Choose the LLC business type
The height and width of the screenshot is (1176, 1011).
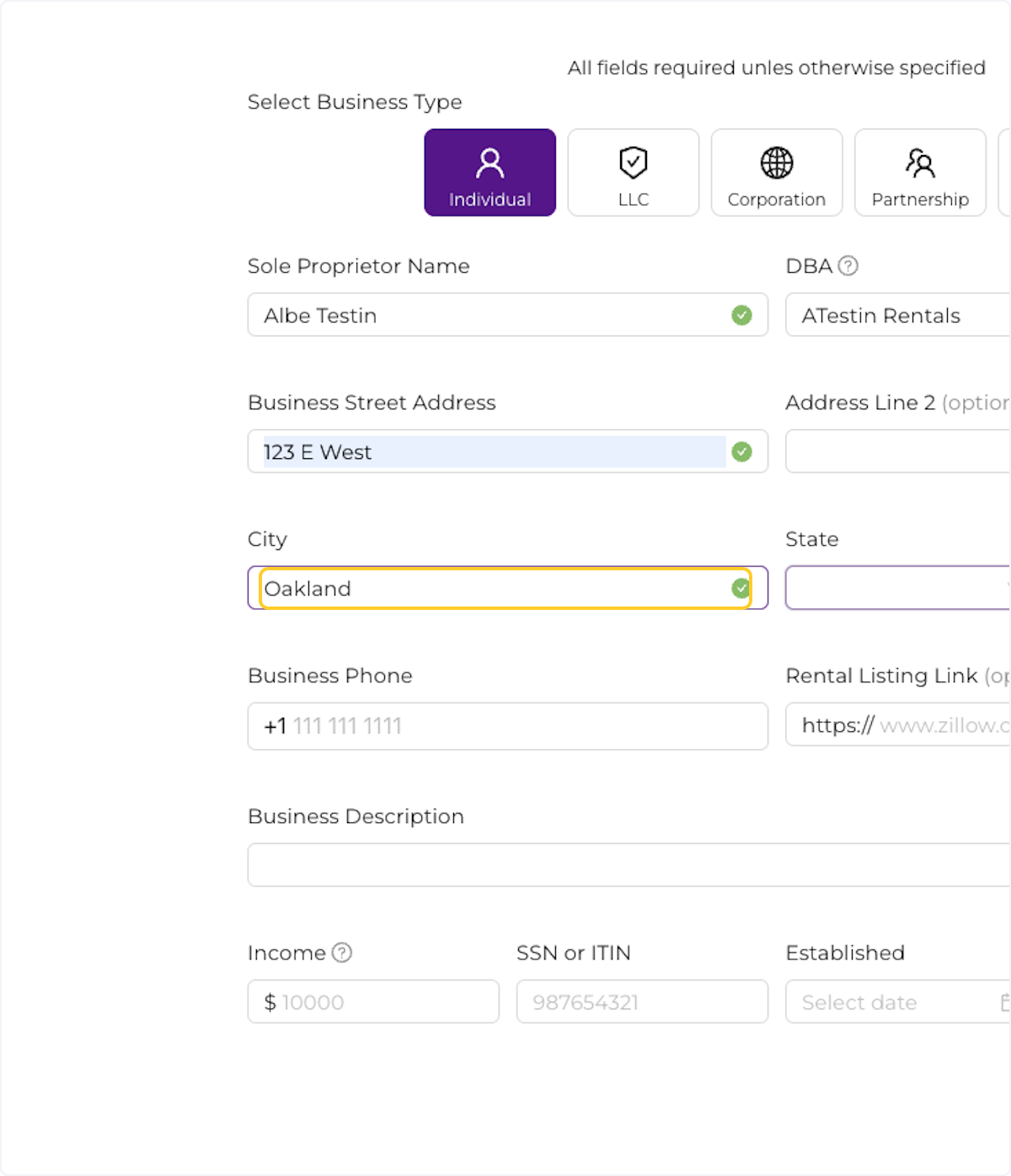pos(633,173)
